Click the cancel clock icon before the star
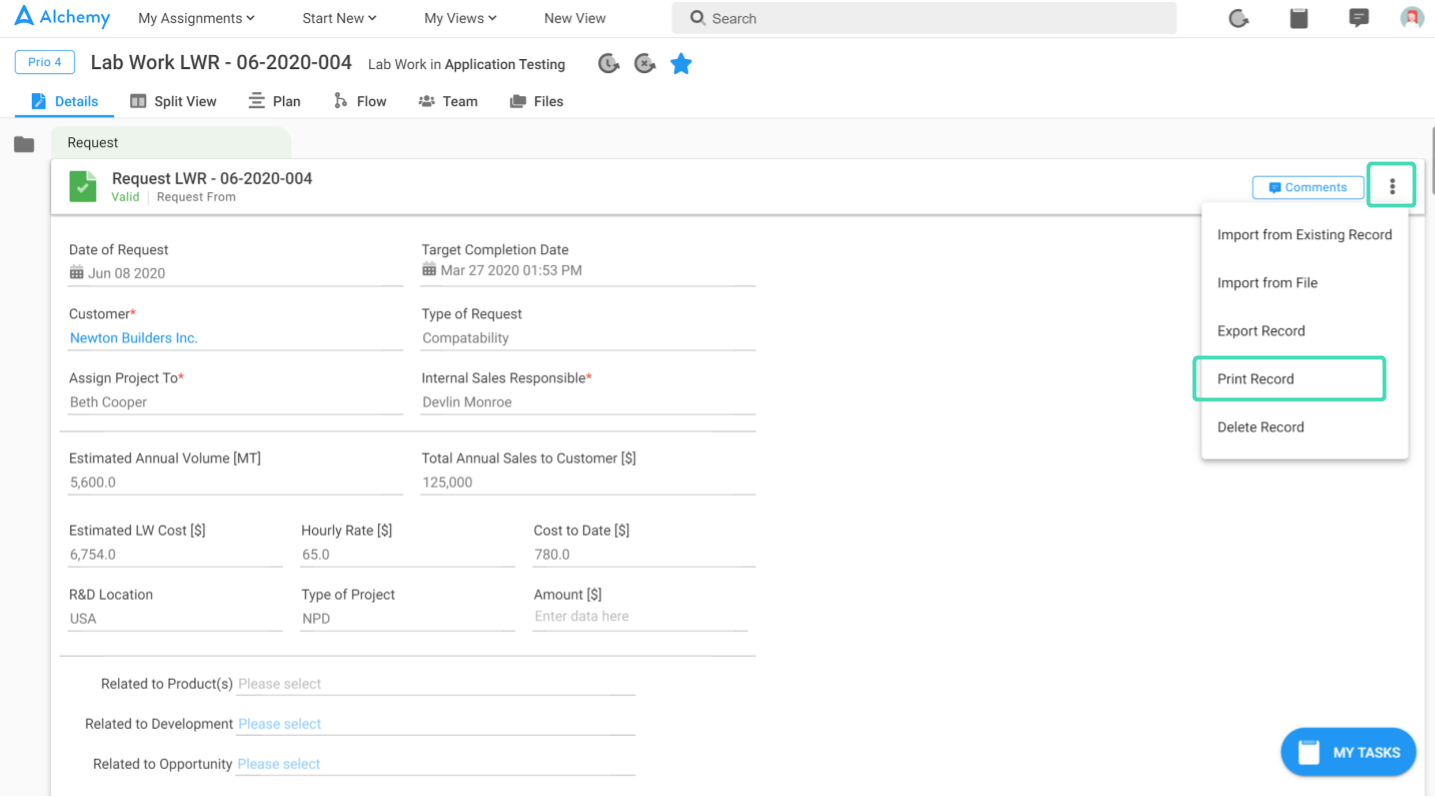The image size is (1435, 797). click(x=645, y=64)
